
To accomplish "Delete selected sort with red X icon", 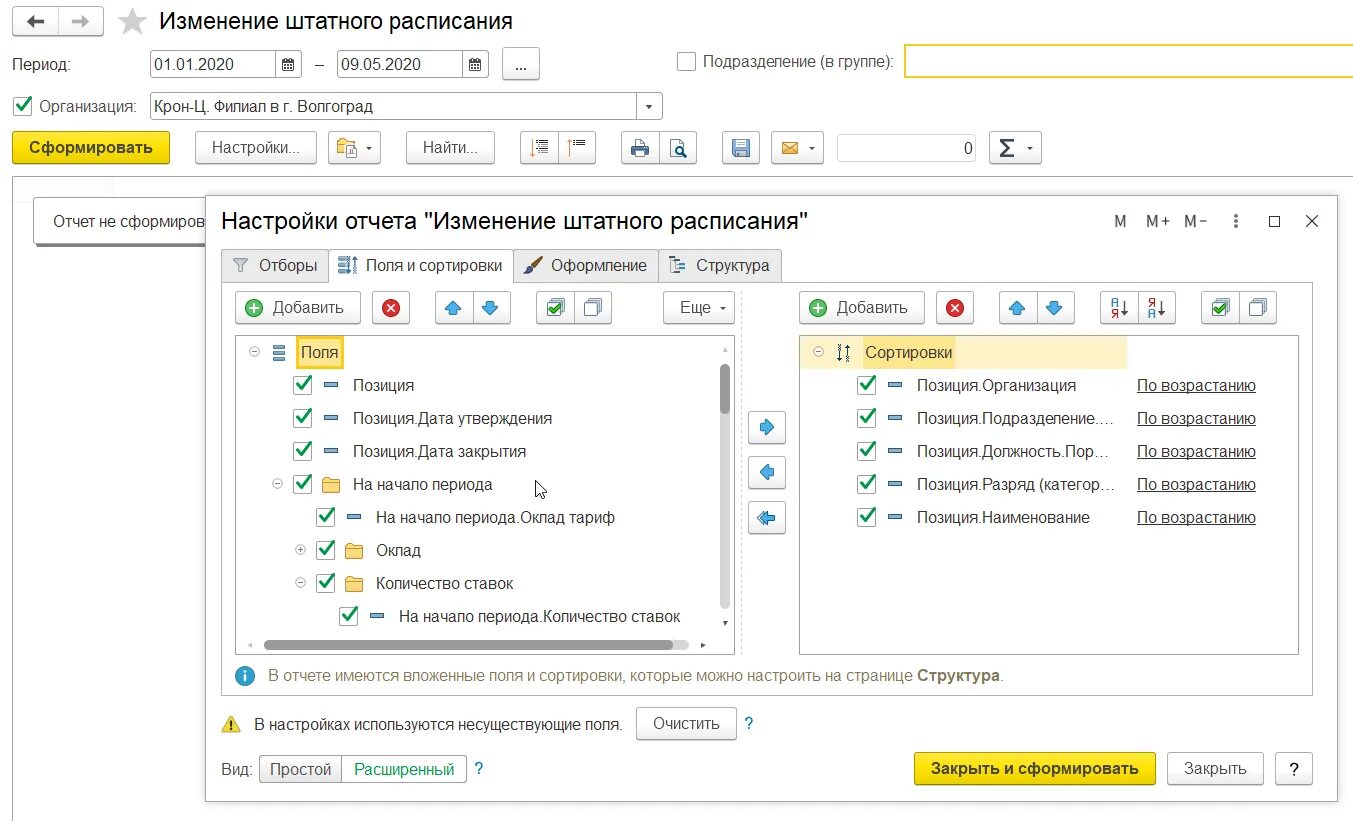I will (955, 308).
